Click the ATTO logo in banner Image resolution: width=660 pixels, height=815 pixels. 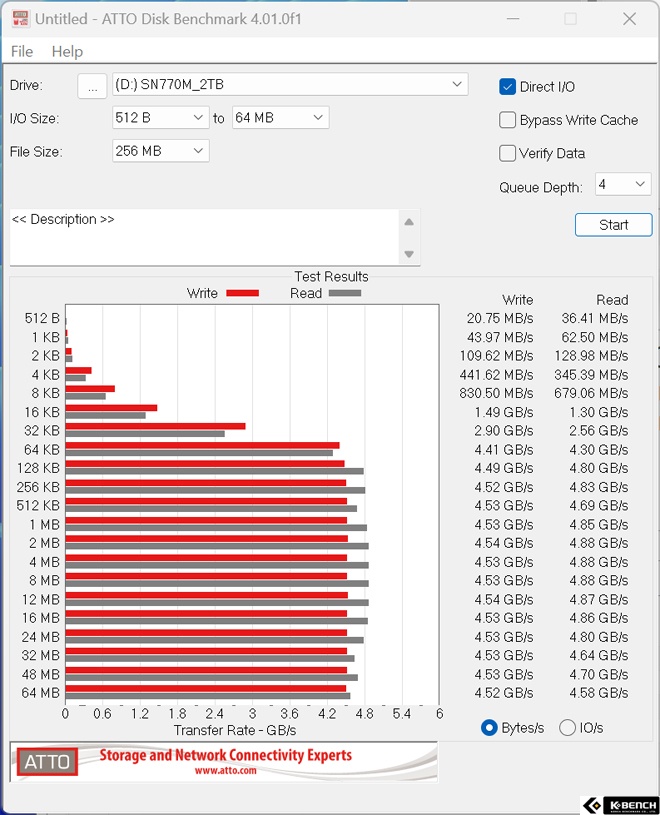pos(47,761)
